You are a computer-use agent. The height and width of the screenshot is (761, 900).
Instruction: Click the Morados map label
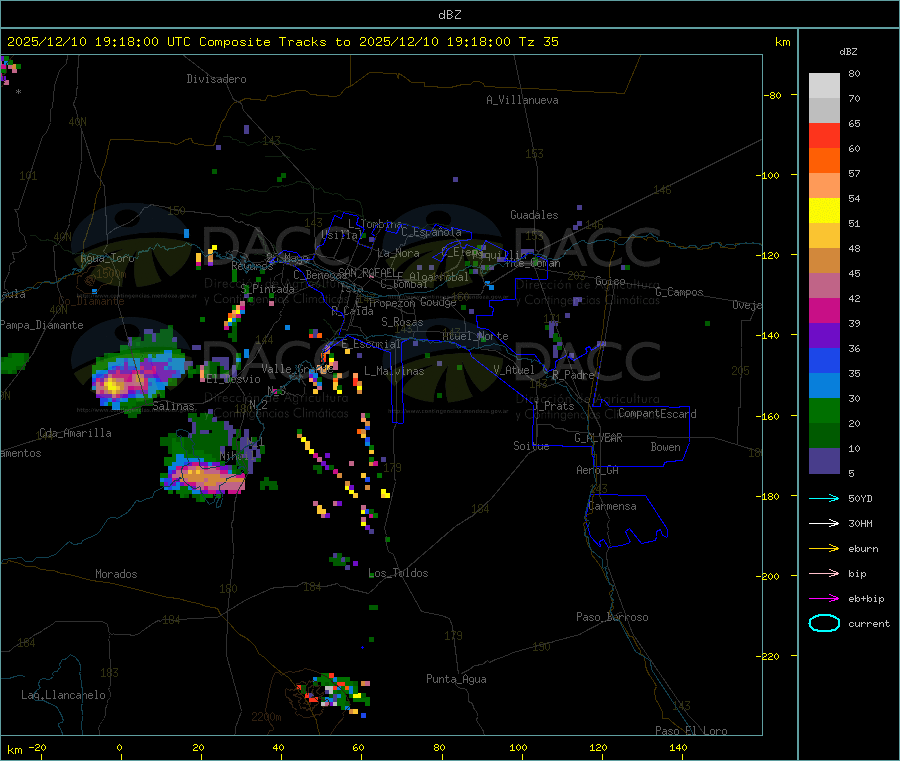tap(116, 574)
